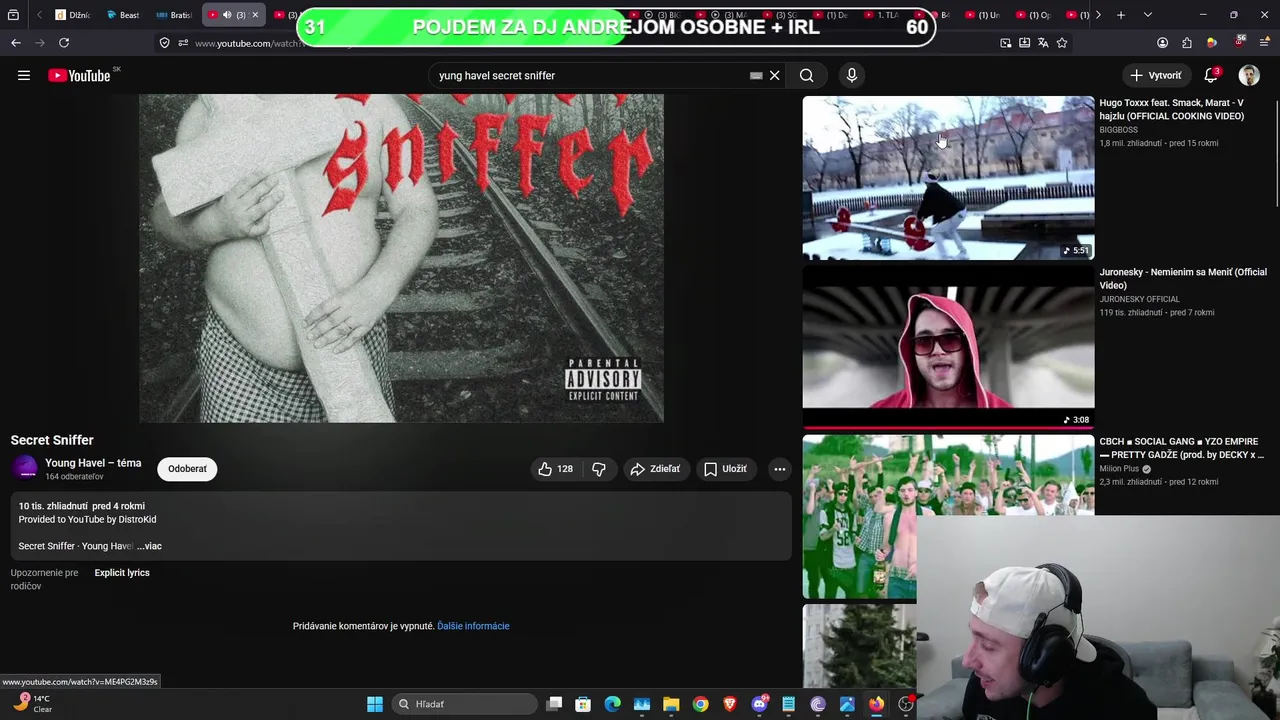
Task: Open the page translate icon in the address bar
Action: (1043, 43)
